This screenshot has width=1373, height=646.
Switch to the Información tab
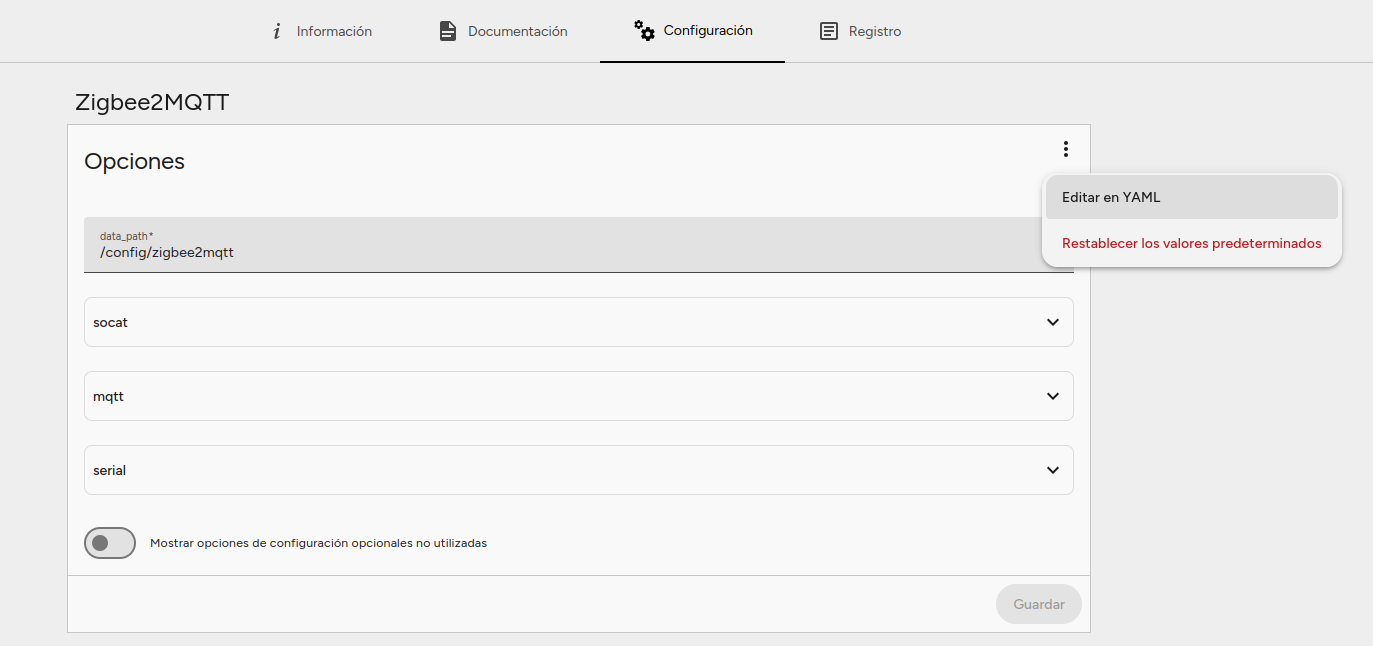pos(334,31)
